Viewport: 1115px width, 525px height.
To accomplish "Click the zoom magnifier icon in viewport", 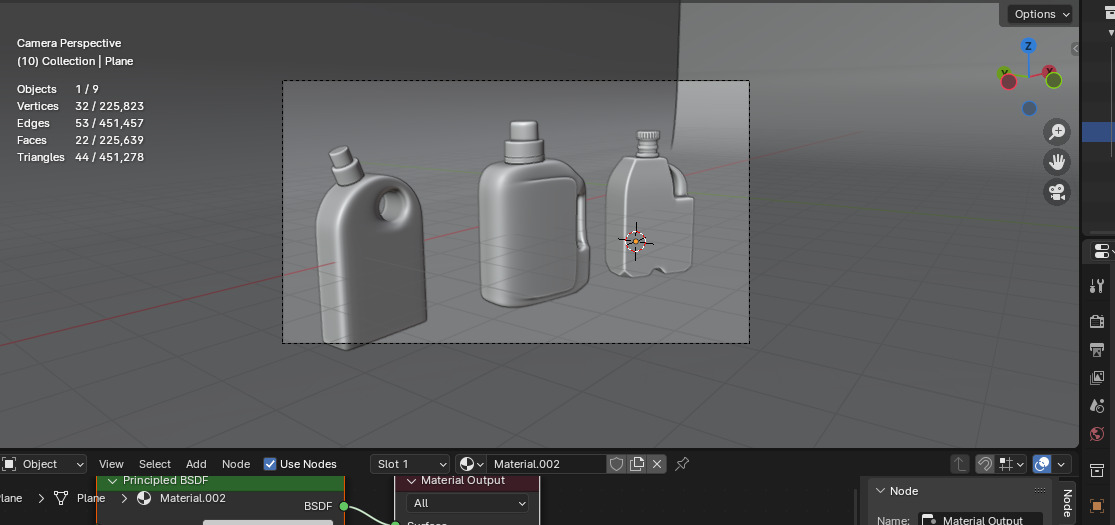I will pyautogui.click(x=1057, y=132).
